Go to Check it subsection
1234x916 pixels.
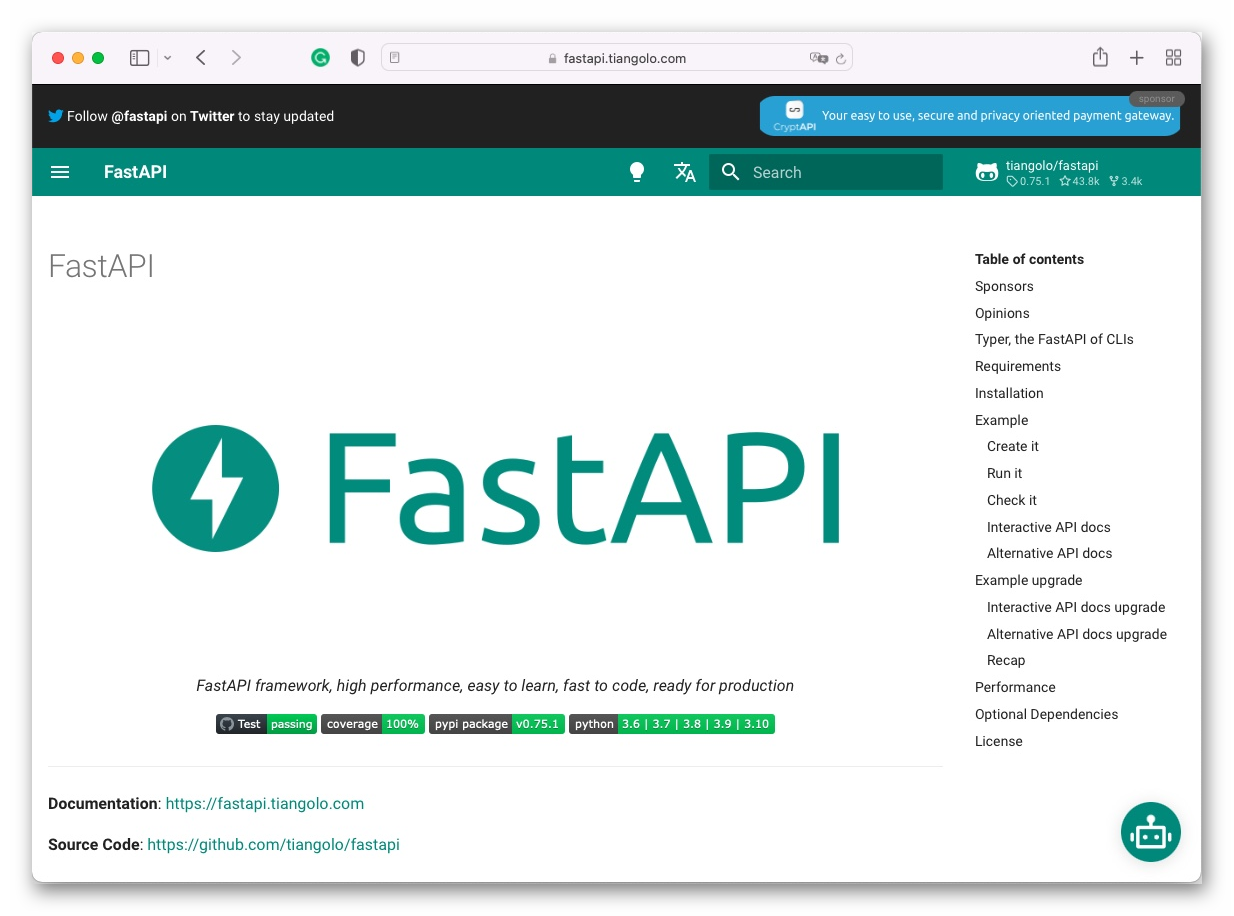(x=1012, y=500)
